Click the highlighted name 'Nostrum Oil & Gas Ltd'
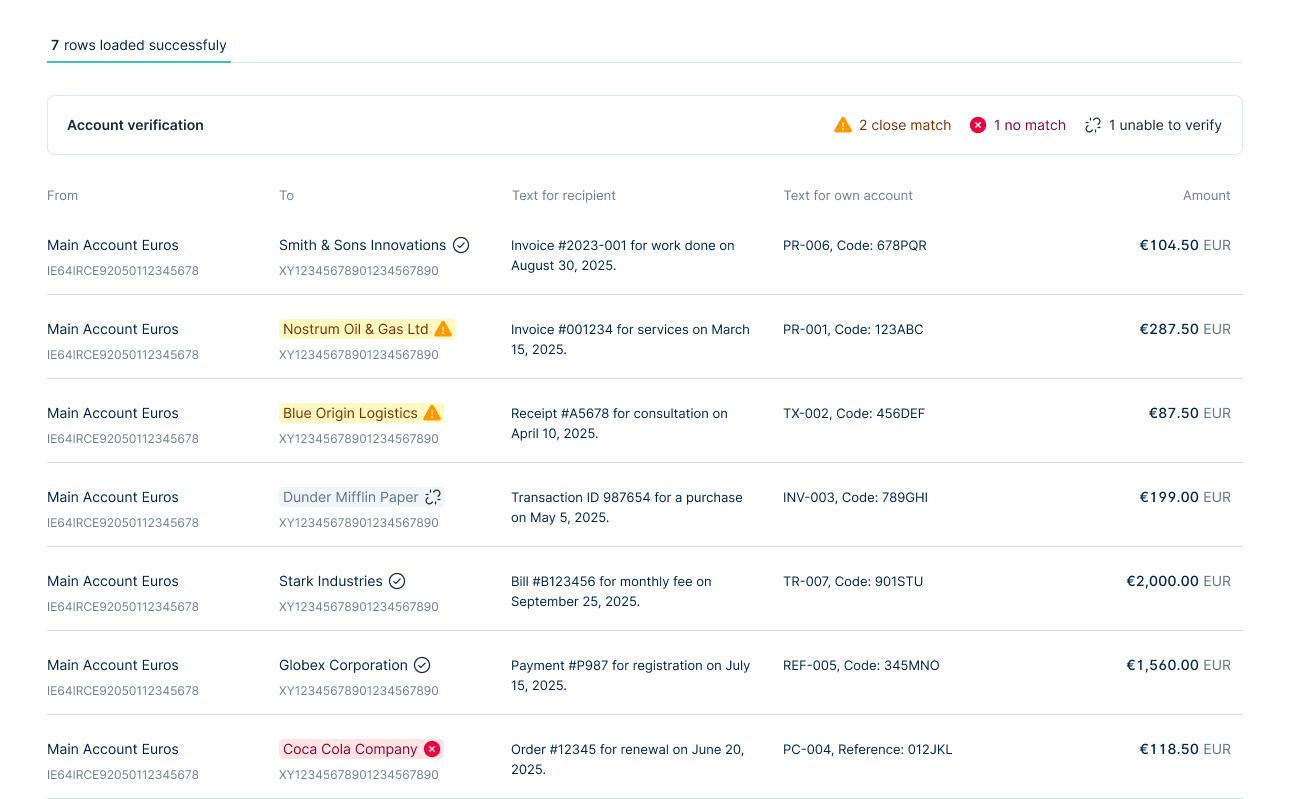The height and width of the screenshot is (799, 1290). pyautogui.click(x=355, y=329)
